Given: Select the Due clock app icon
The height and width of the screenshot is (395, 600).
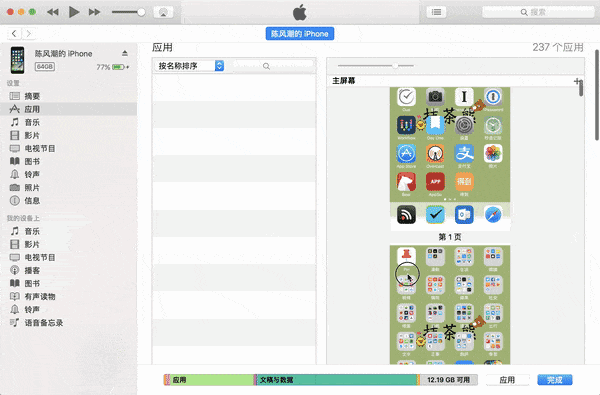Looking at the screenshot, I should (406, 97).
